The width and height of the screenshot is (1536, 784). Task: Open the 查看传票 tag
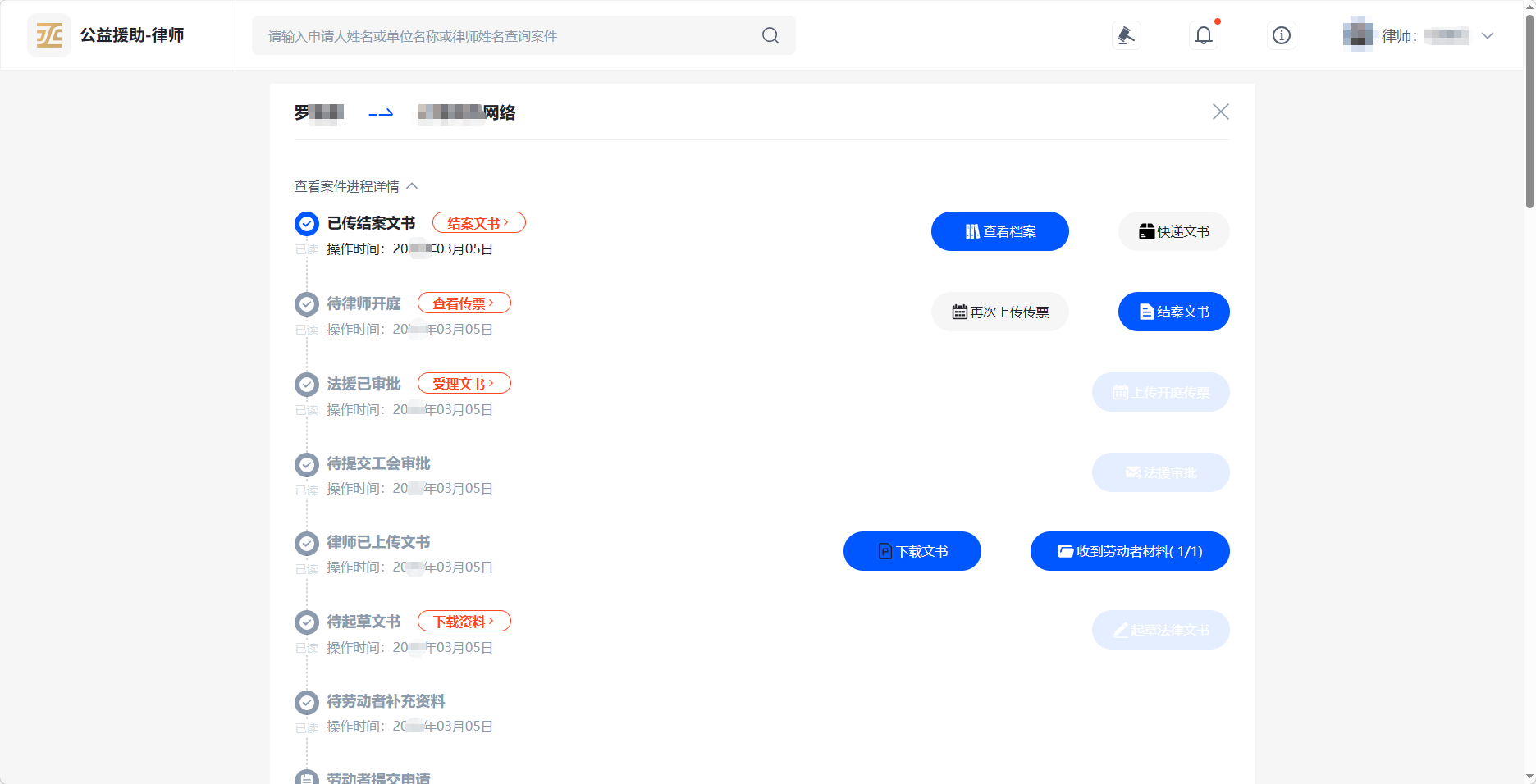point(464,303)
